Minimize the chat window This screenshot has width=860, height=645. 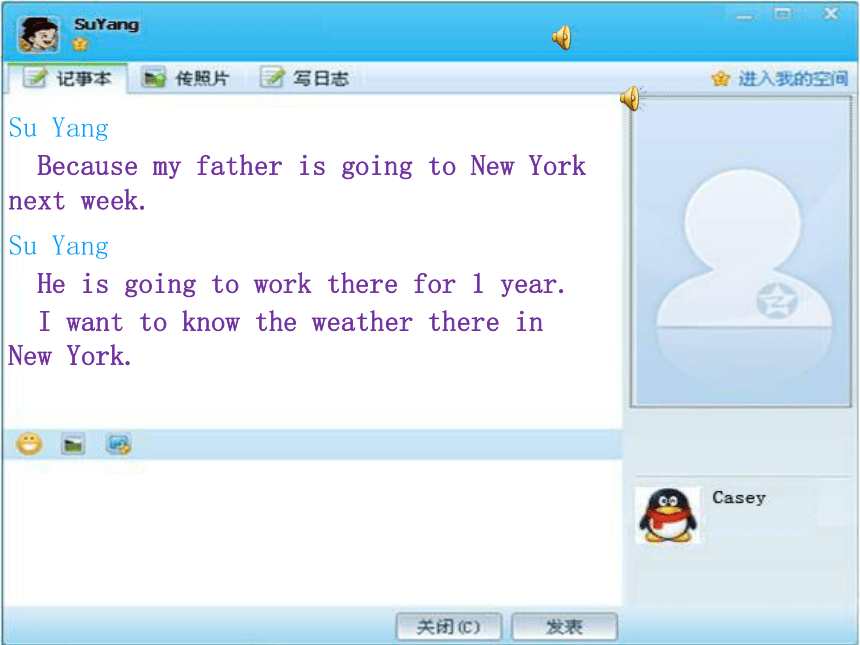point(744,15)
